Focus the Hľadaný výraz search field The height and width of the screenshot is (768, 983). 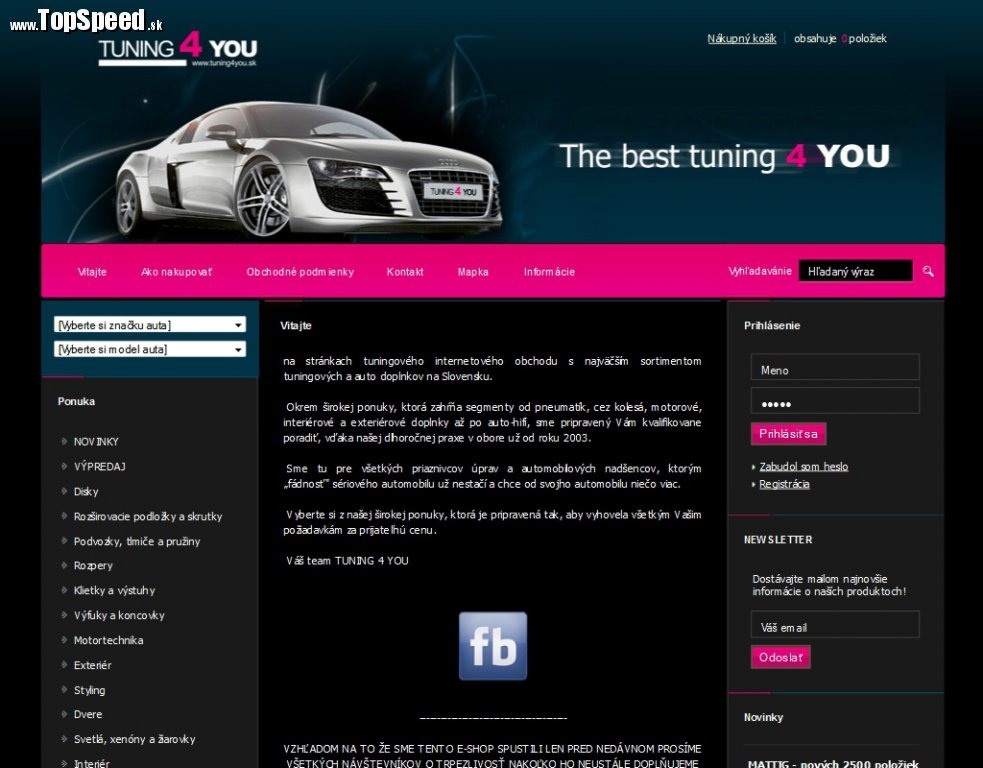(855, 271)
